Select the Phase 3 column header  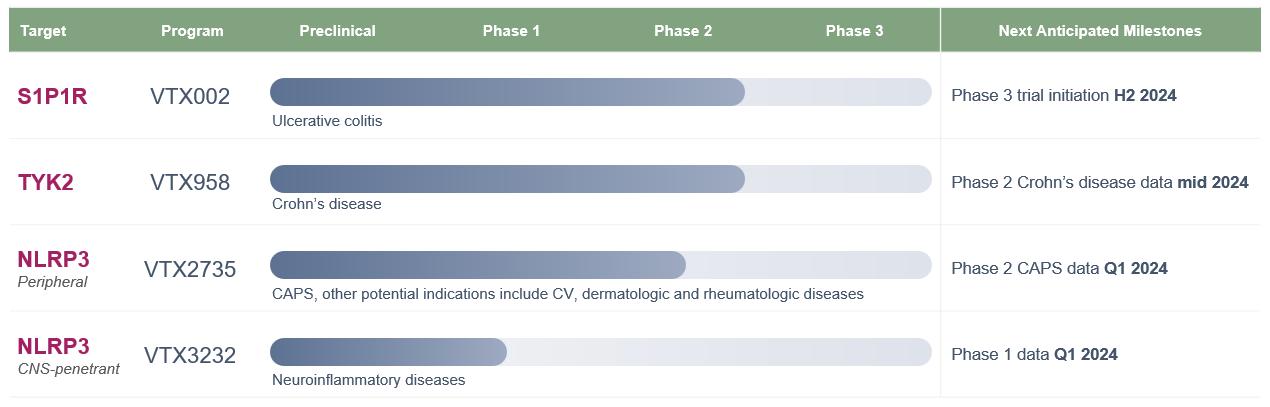click(854, 31)
